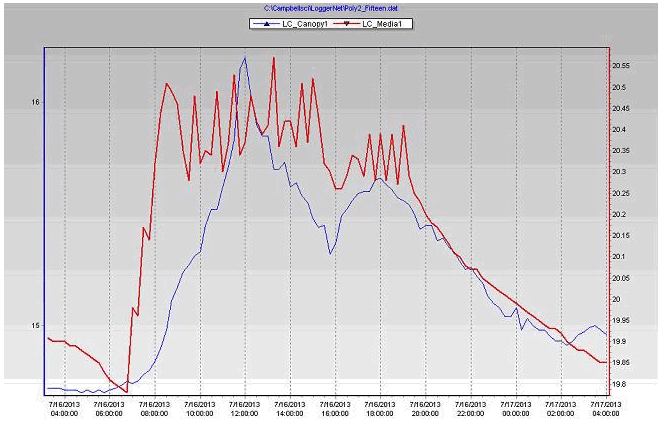The width and height of the screenshot is (664, 425).
Task: Click the right axis value 20.4
Action: (619, 130)
